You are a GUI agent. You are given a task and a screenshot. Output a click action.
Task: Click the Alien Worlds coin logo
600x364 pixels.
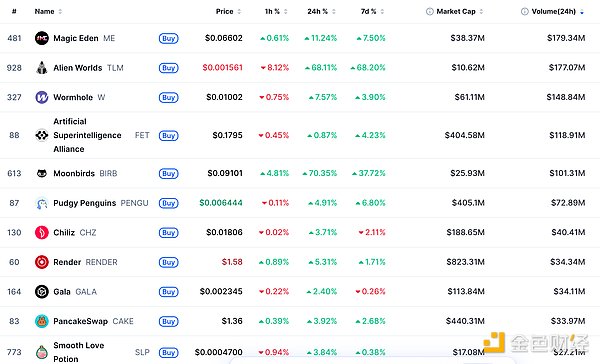[42, 68]
